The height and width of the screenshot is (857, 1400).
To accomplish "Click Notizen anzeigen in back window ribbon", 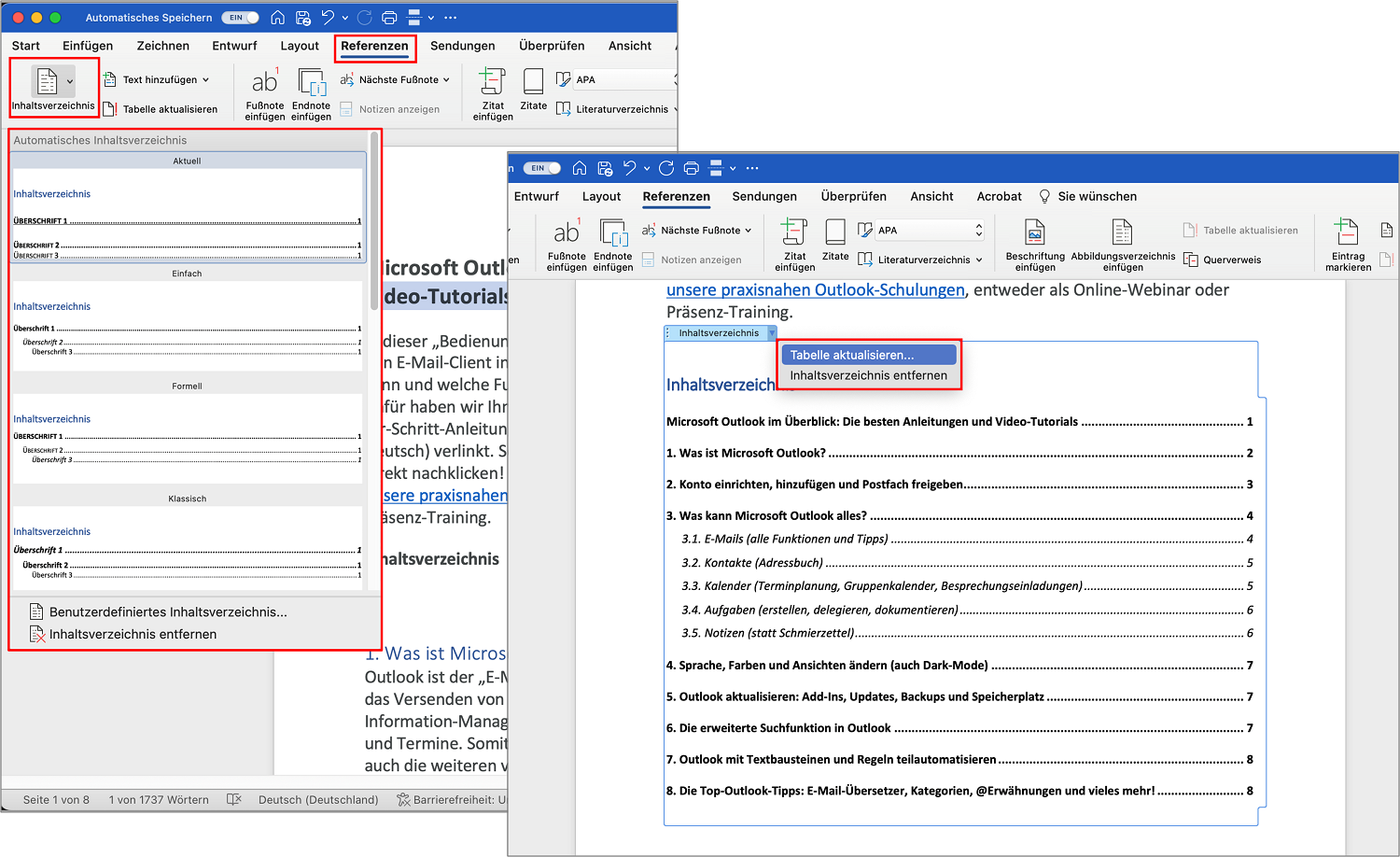I will (x=389, y=109).
